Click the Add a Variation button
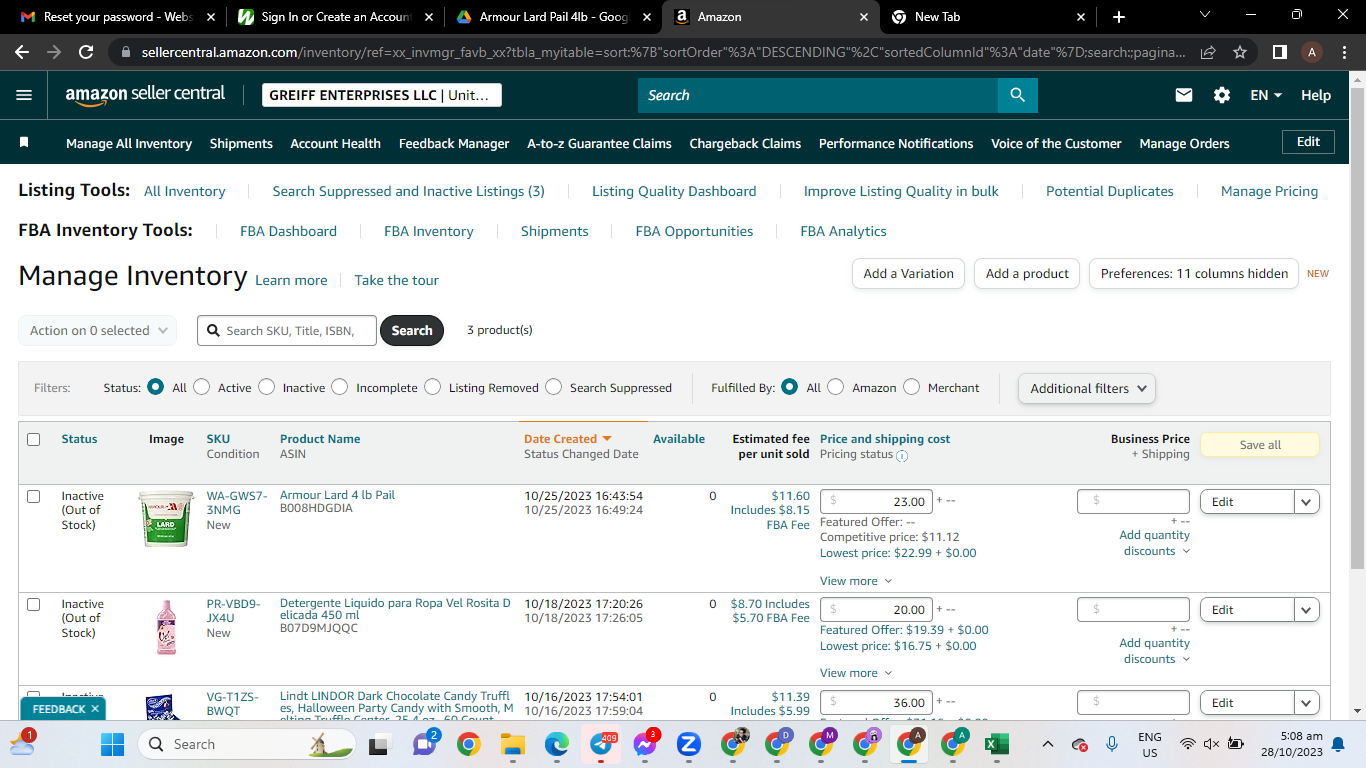Screen dimensions: 1366x768 (x=908, y=273)
